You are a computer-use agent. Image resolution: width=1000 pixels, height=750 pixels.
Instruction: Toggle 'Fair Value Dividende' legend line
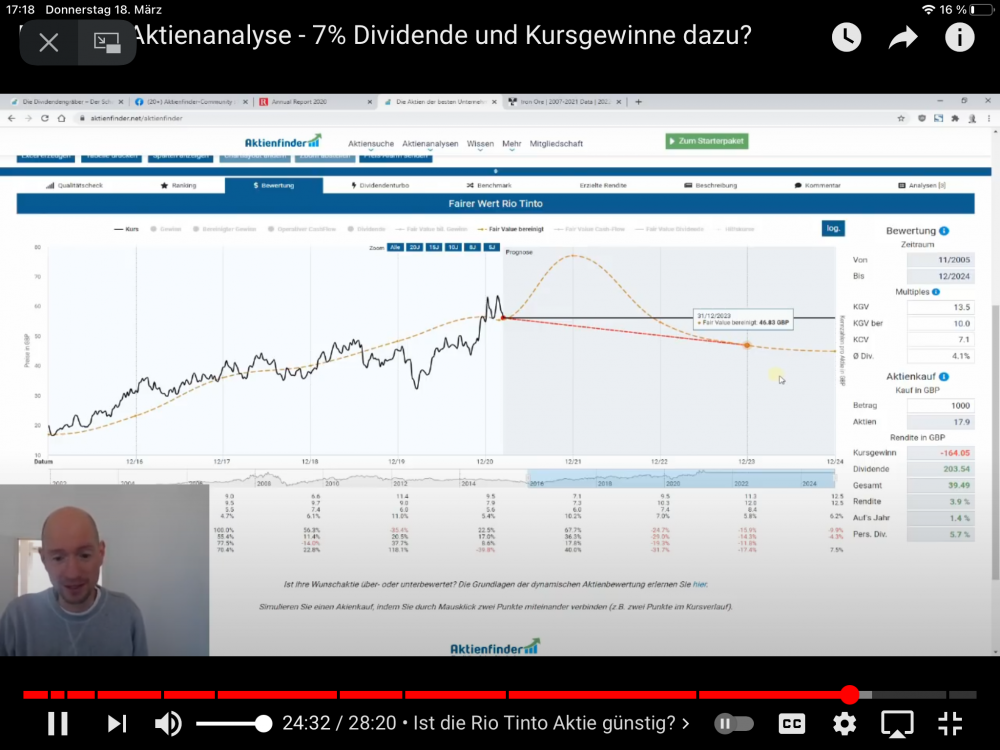[x=670, y=229]
